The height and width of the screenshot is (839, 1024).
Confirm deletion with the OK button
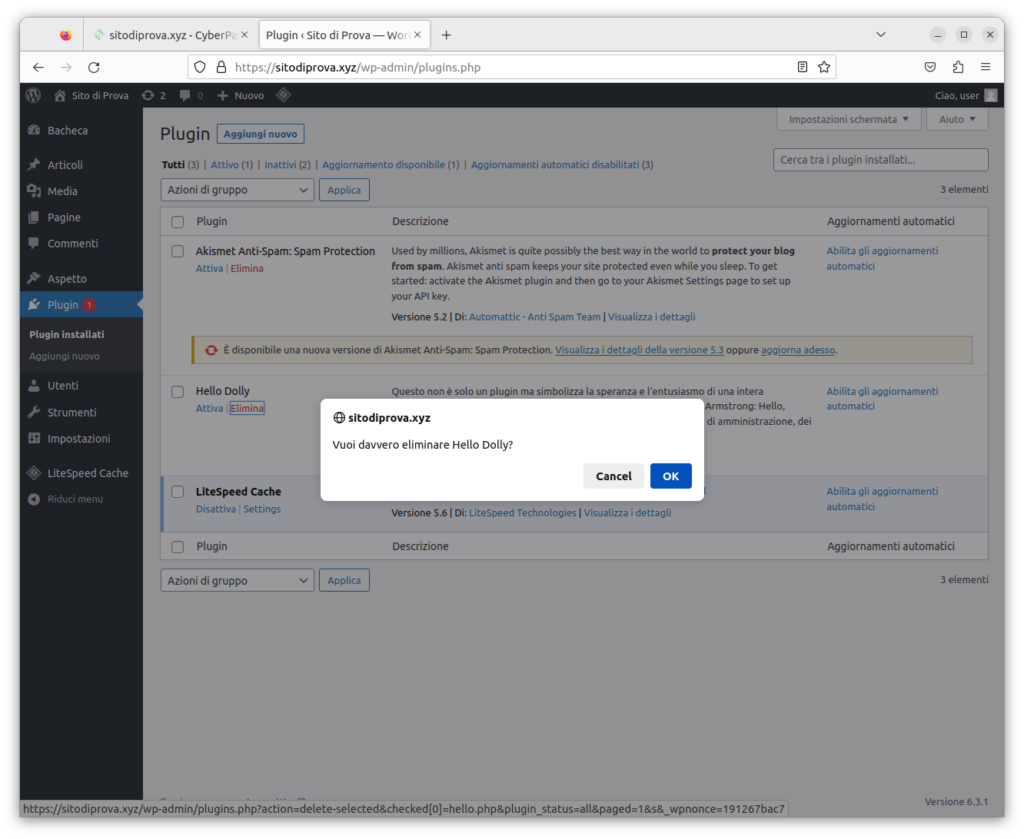click(x=671, y=477)
